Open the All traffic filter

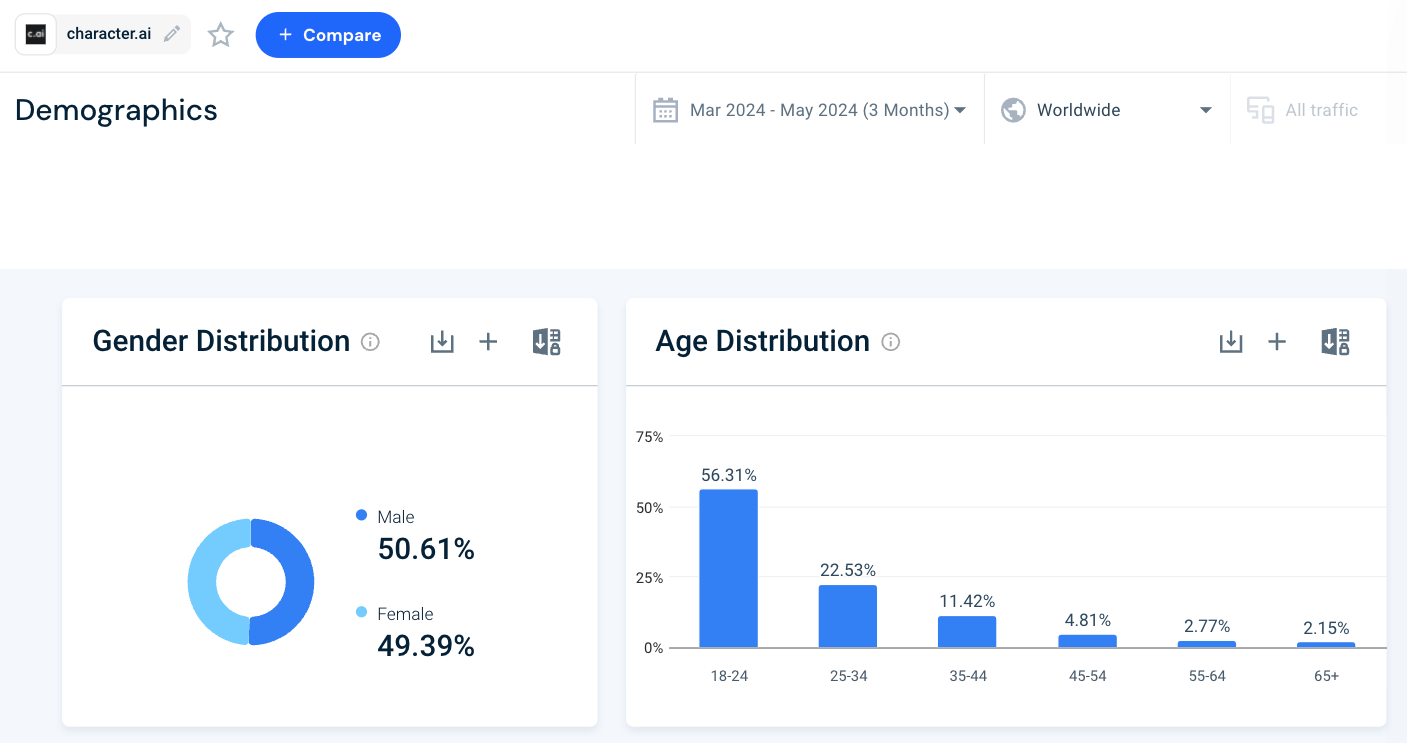pos(1303,110)
